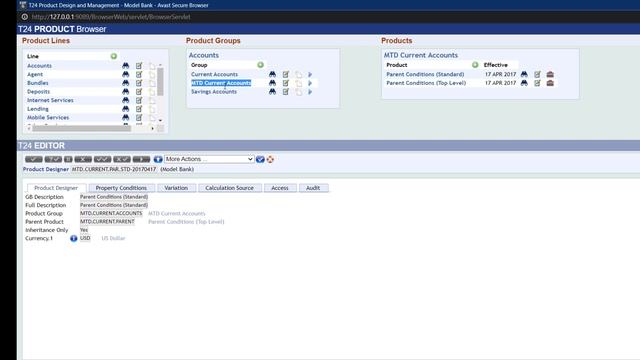Click Product Lines scrollbar up arrow

(x=160, y=65)
